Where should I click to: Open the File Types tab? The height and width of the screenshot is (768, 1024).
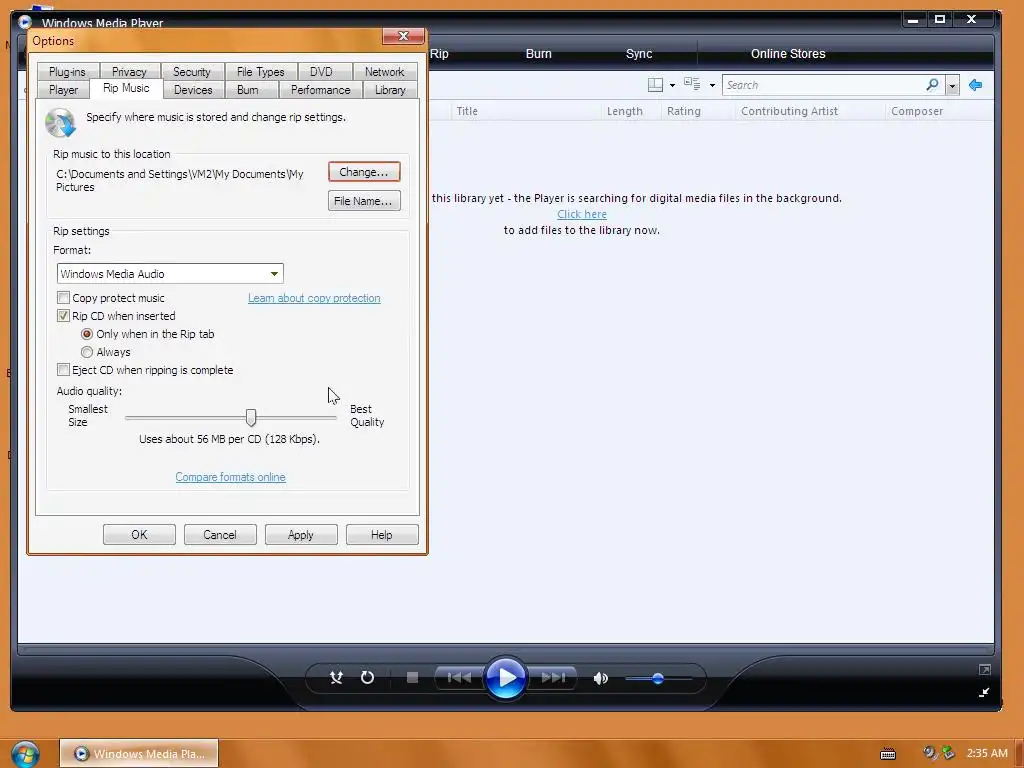click(x=261, y=72)
